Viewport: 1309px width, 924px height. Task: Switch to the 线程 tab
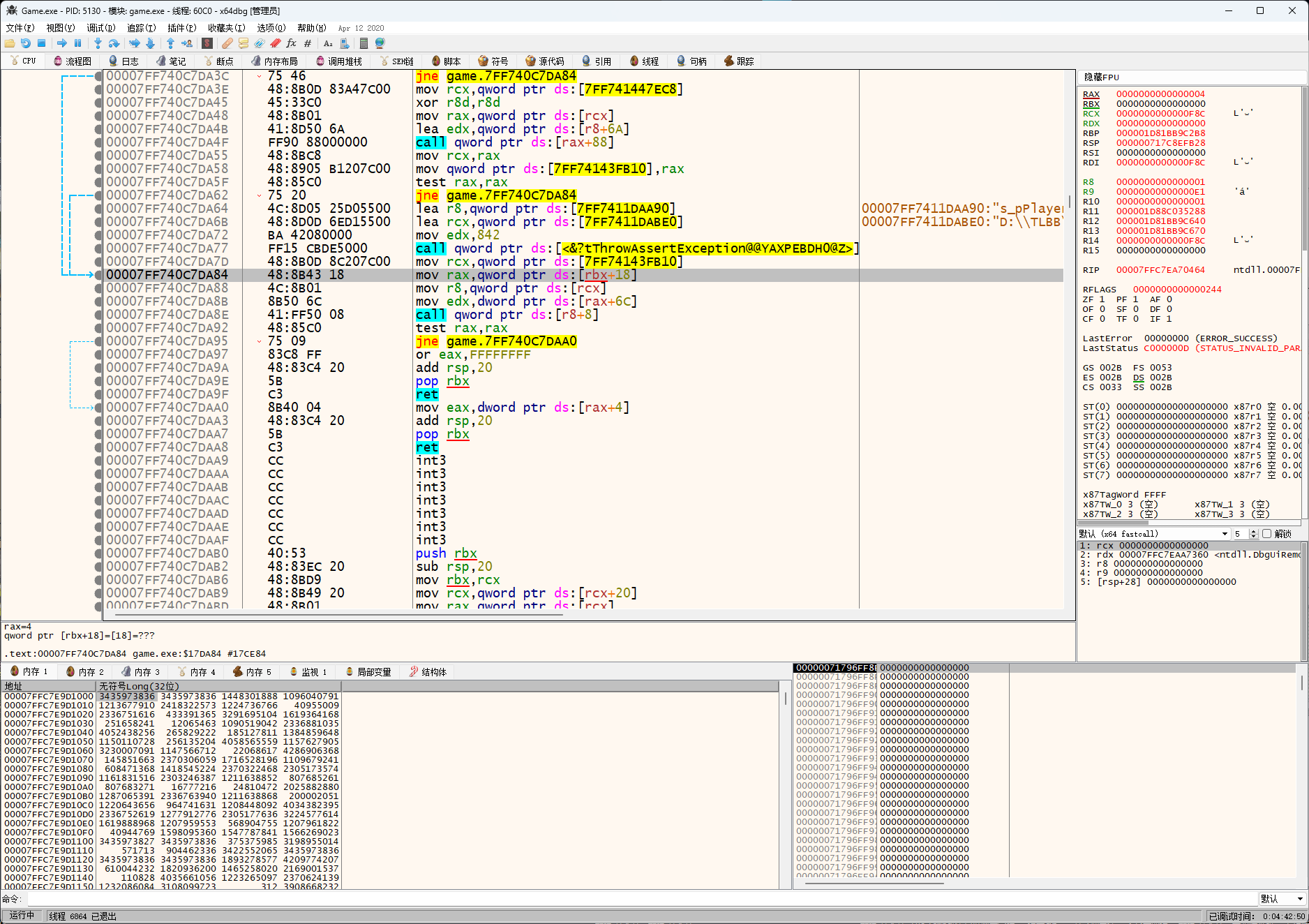pos(644,61)
